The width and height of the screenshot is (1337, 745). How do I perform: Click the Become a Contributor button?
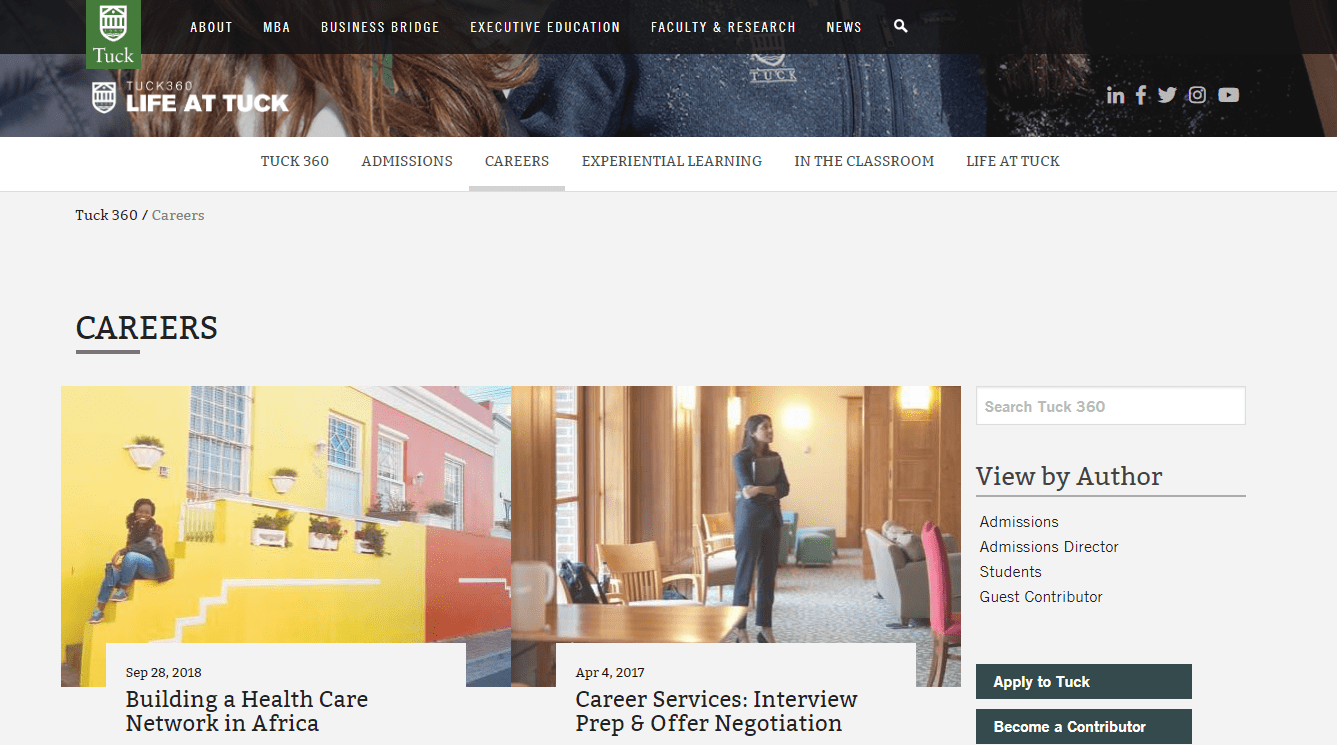1084,727
